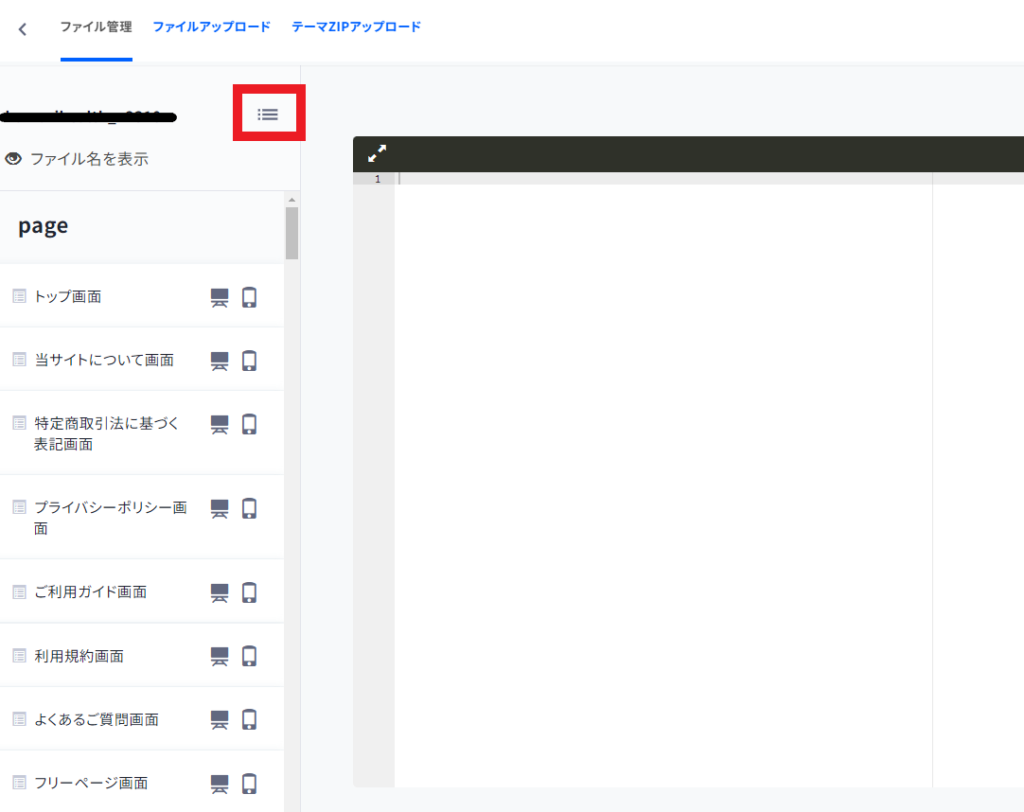Screen dimensions: 1024x812
Task: Select mobile icon for 特定商取引法に基づく表記画面
Action: coord(249,424)
